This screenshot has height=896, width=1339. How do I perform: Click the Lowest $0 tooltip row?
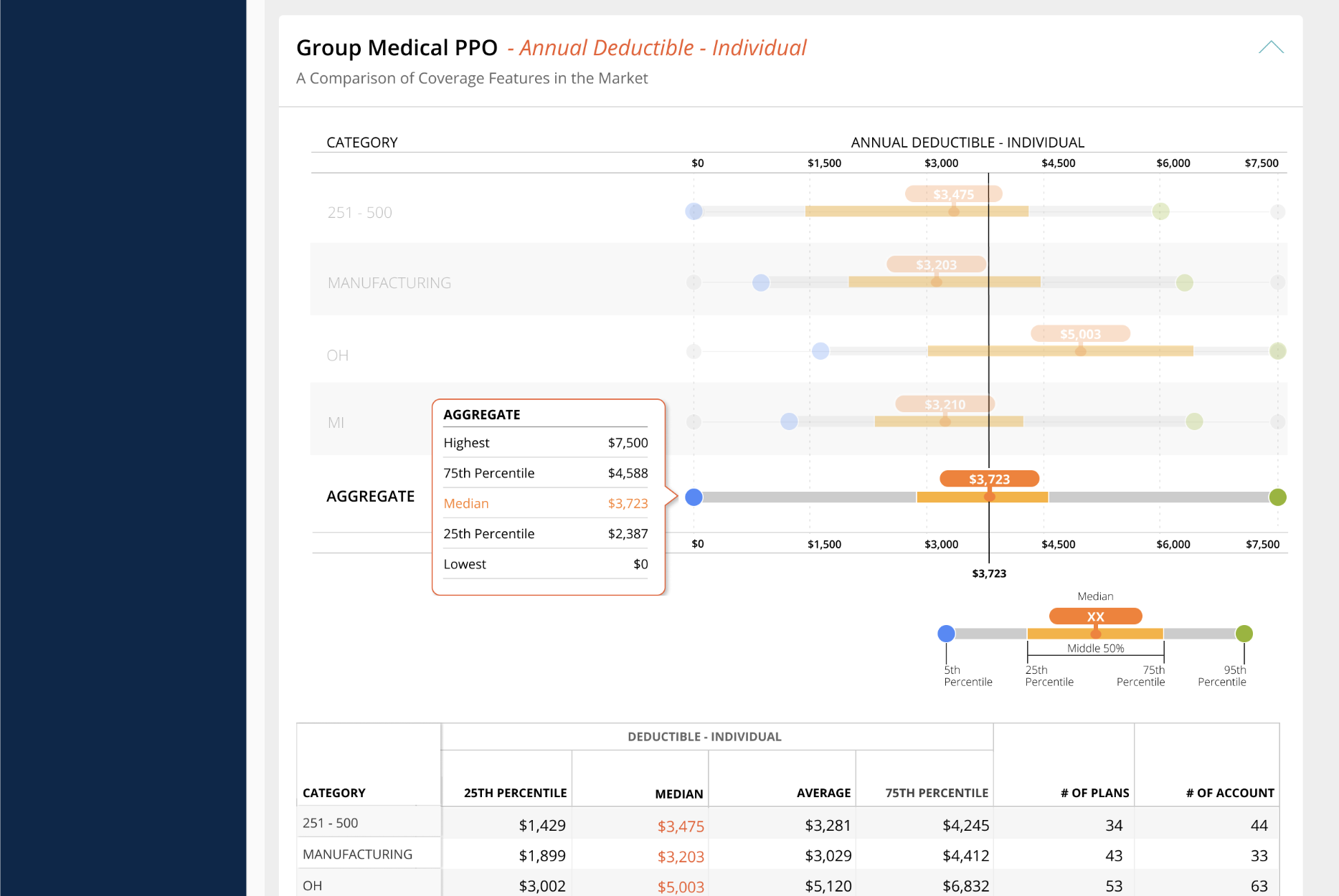(x=545, y=564)
